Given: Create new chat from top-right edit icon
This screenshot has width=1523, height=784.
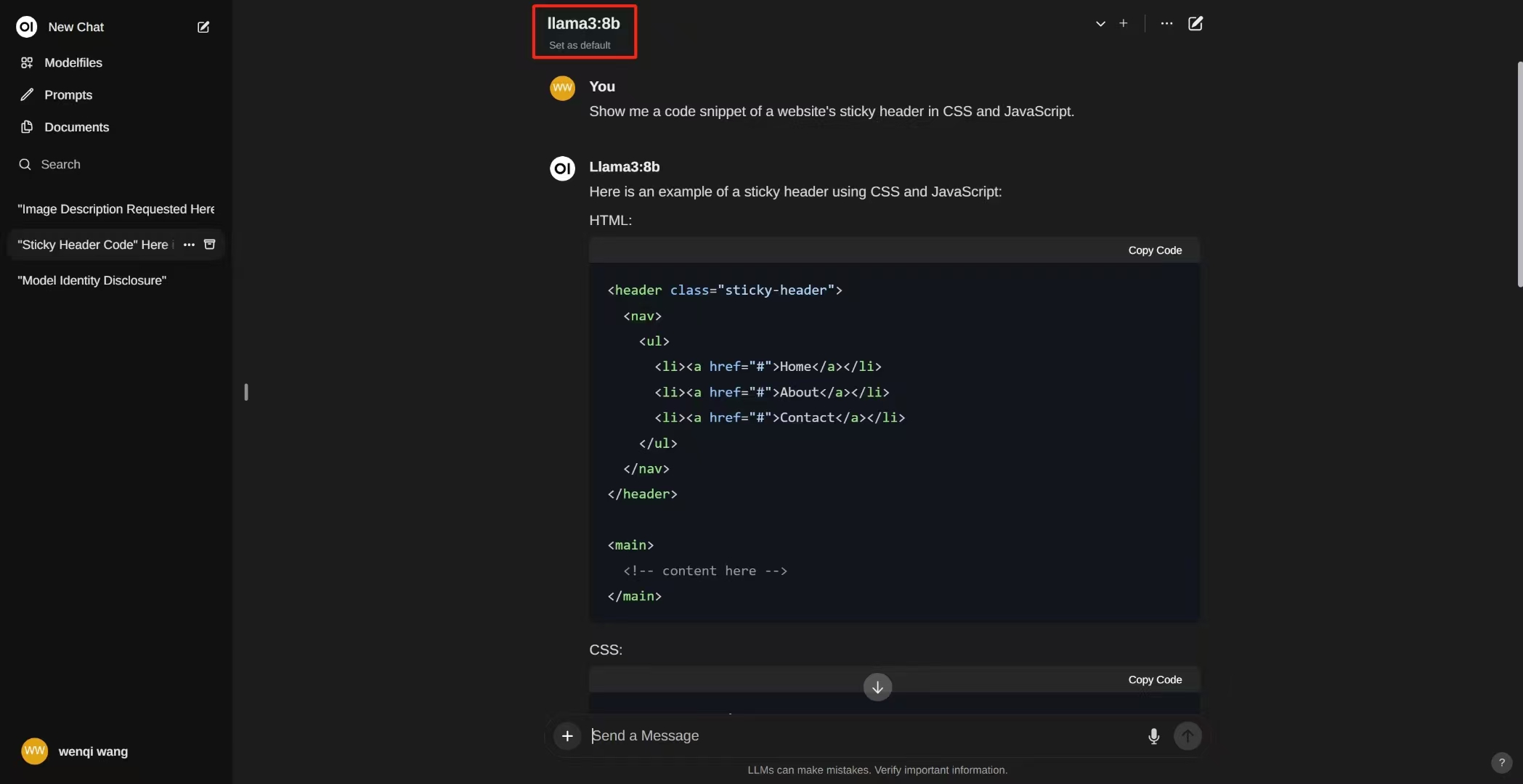Looking at the screenshot, I should pyautogui.click(x=1195, y=23).
